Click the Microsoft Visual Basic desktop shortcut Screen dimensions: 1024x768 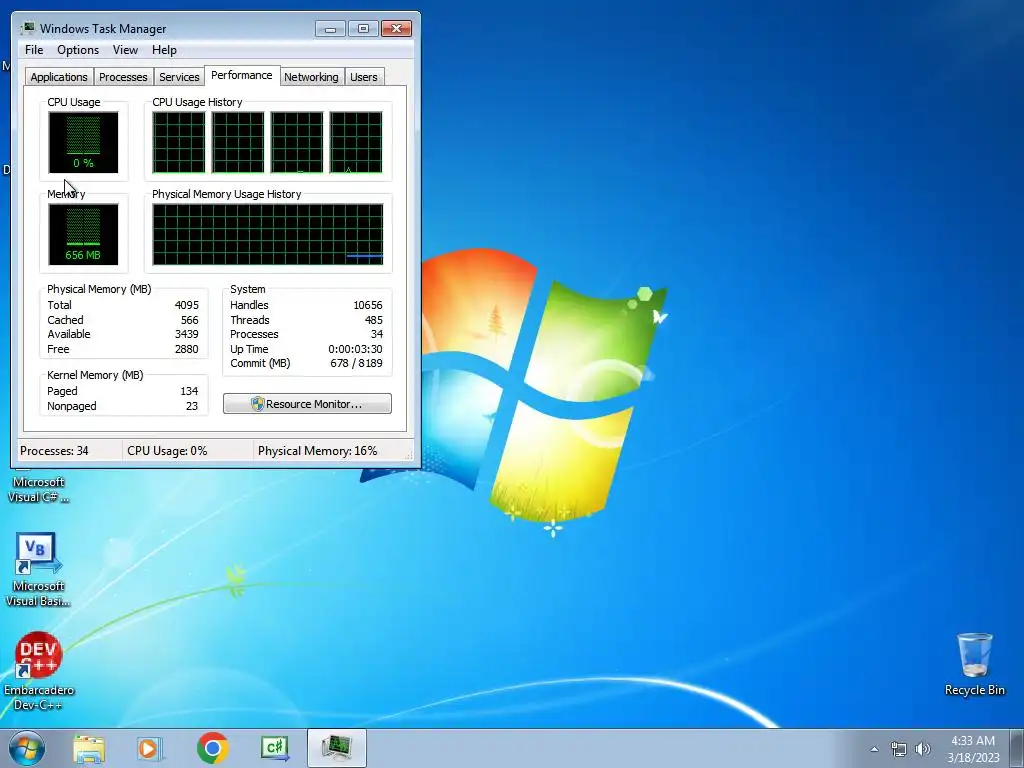tap(38, 569)
